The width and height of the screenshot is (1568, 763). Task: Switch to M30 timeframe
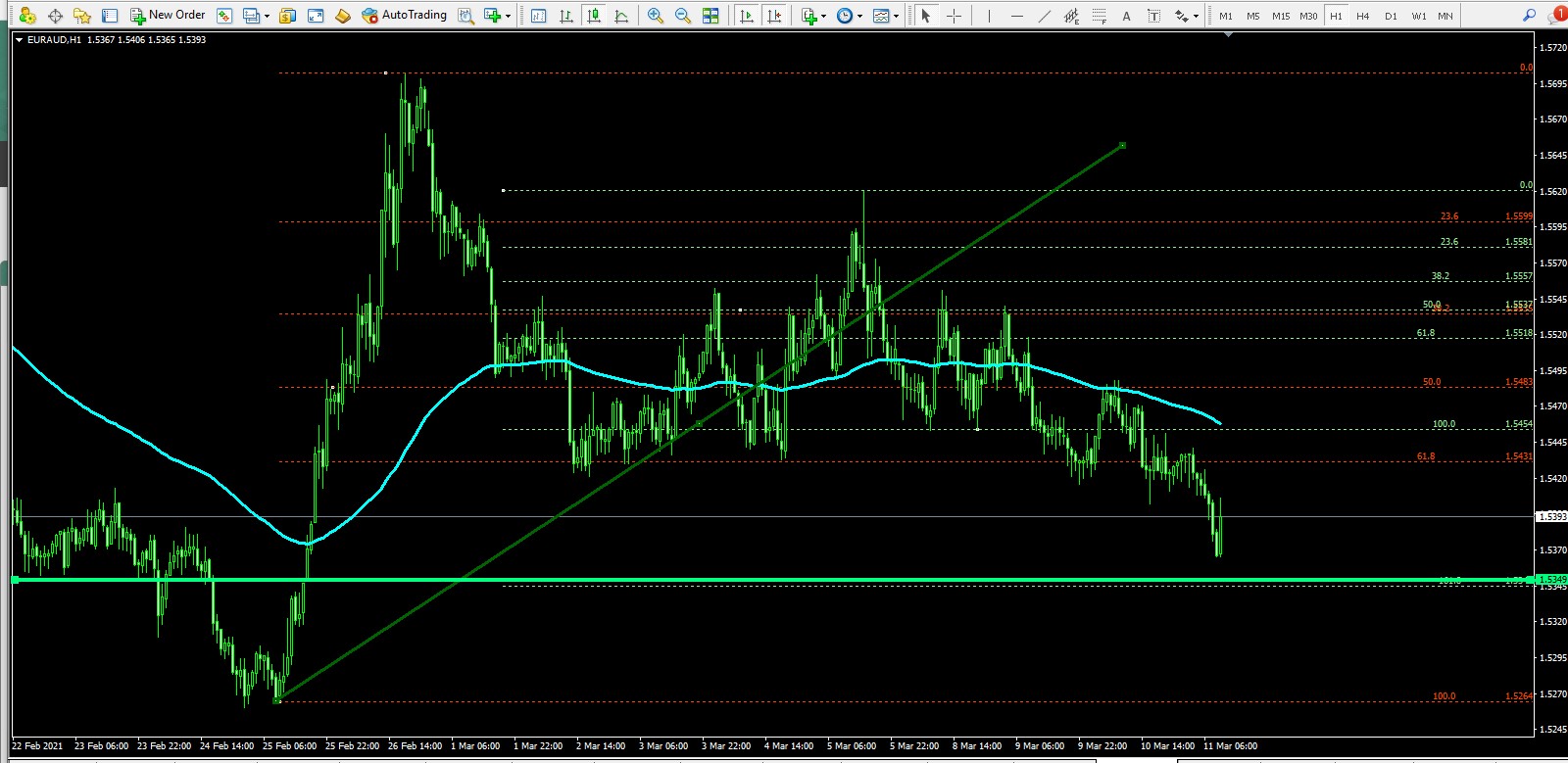click(1308, 16)
